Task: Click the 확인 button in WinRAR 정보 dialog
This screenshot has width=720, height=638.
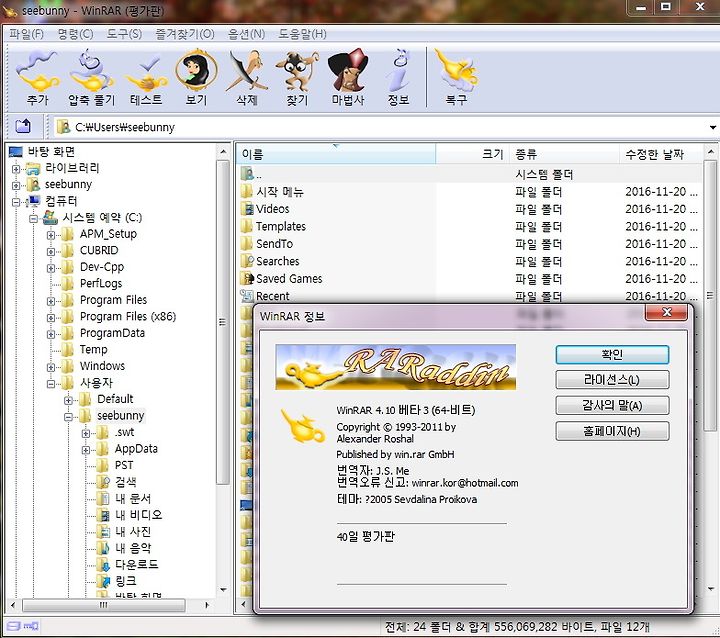Action: [612, 355]
